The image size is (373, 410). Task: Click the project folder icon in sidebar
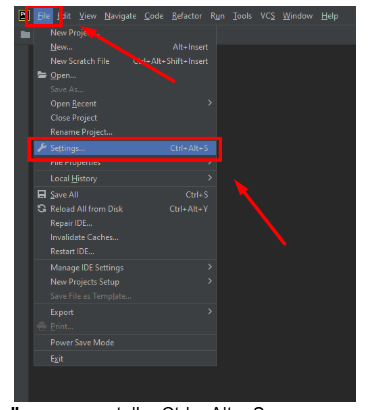[25, 35]
